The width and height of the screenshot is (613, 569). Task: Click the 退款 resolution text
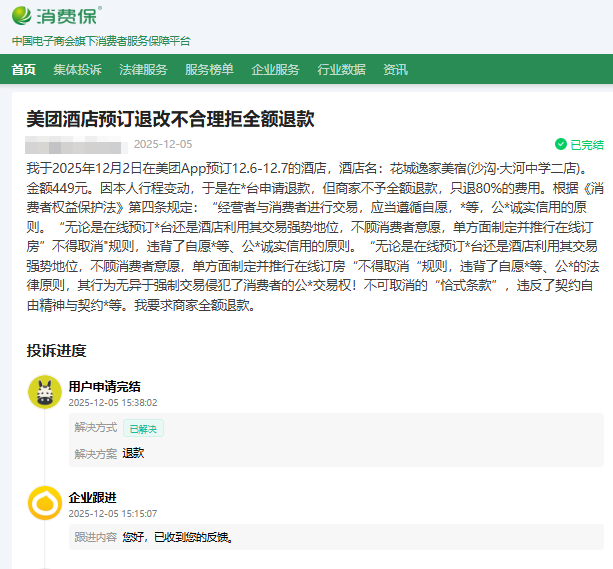click(133, 452)
